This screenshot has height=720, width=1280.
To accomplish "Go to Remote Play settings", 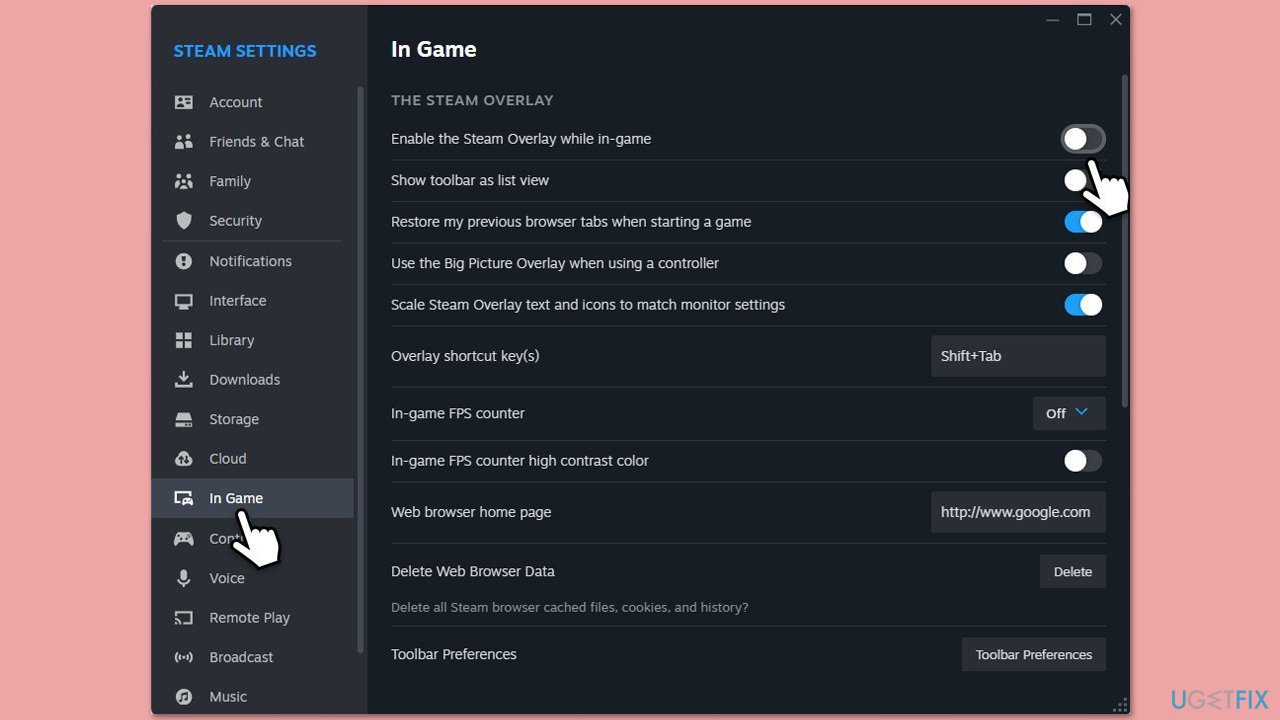I will pyautogui.click(x=249, y=618).
